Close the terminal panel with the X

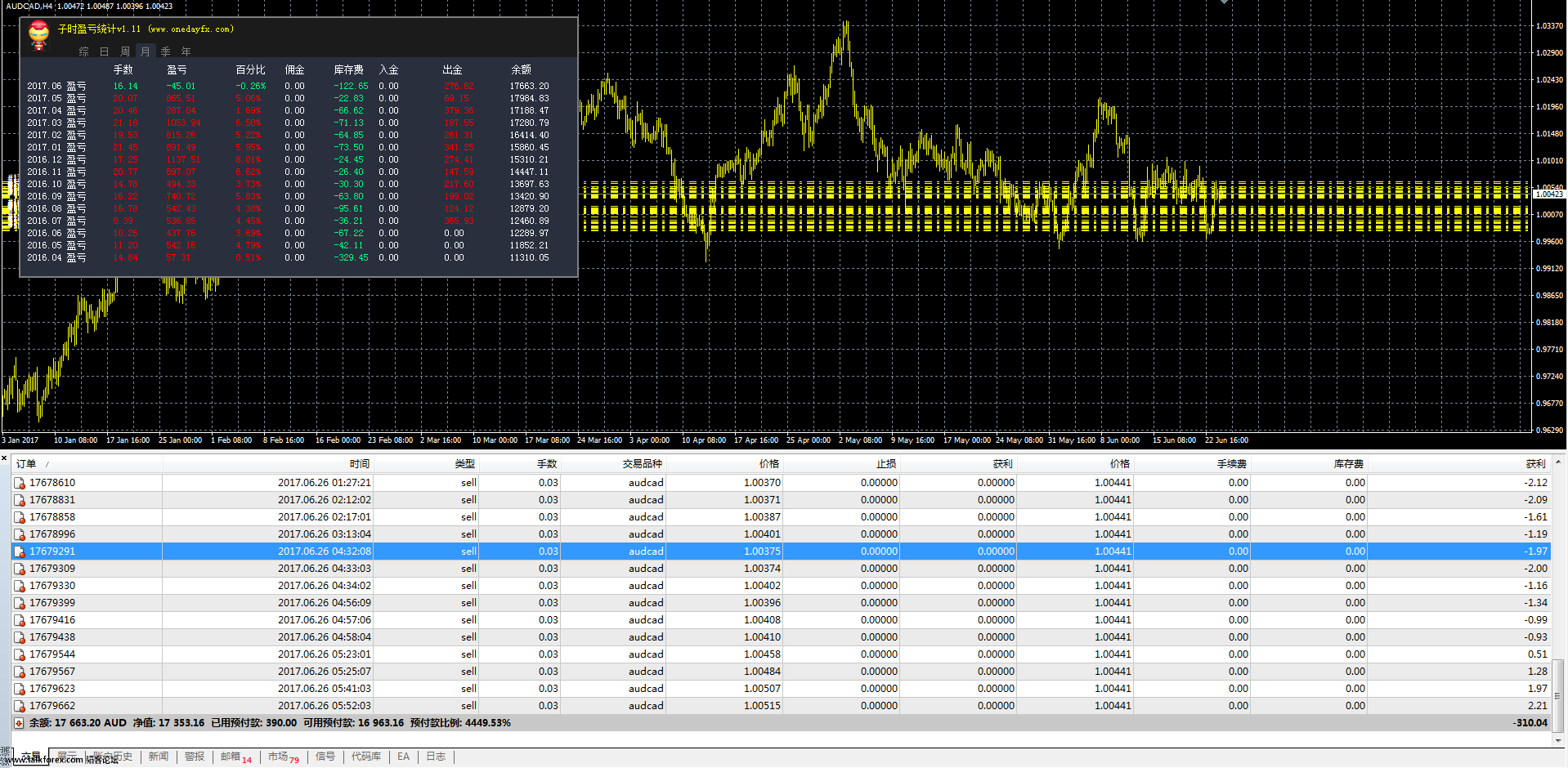click(x=4, y=458)
